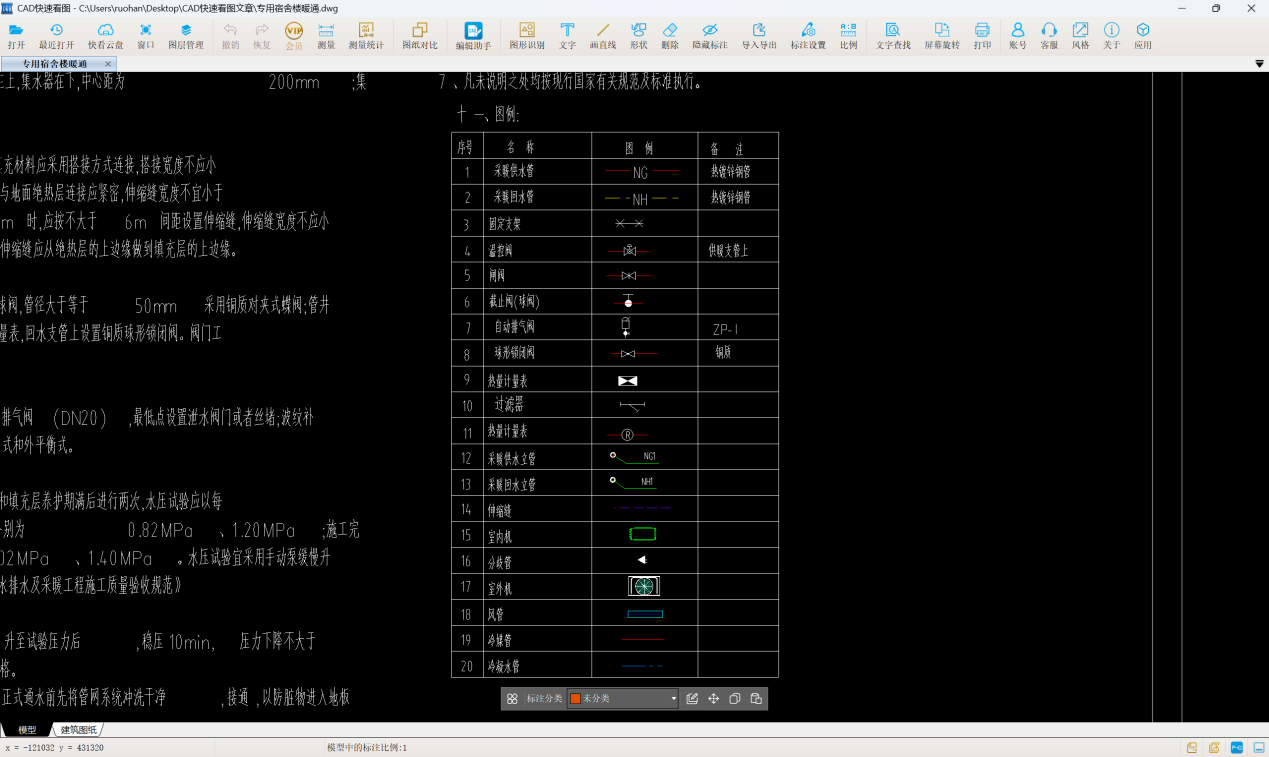
Task: Open the 图层管理 layer manager tool
Action: 185,36
